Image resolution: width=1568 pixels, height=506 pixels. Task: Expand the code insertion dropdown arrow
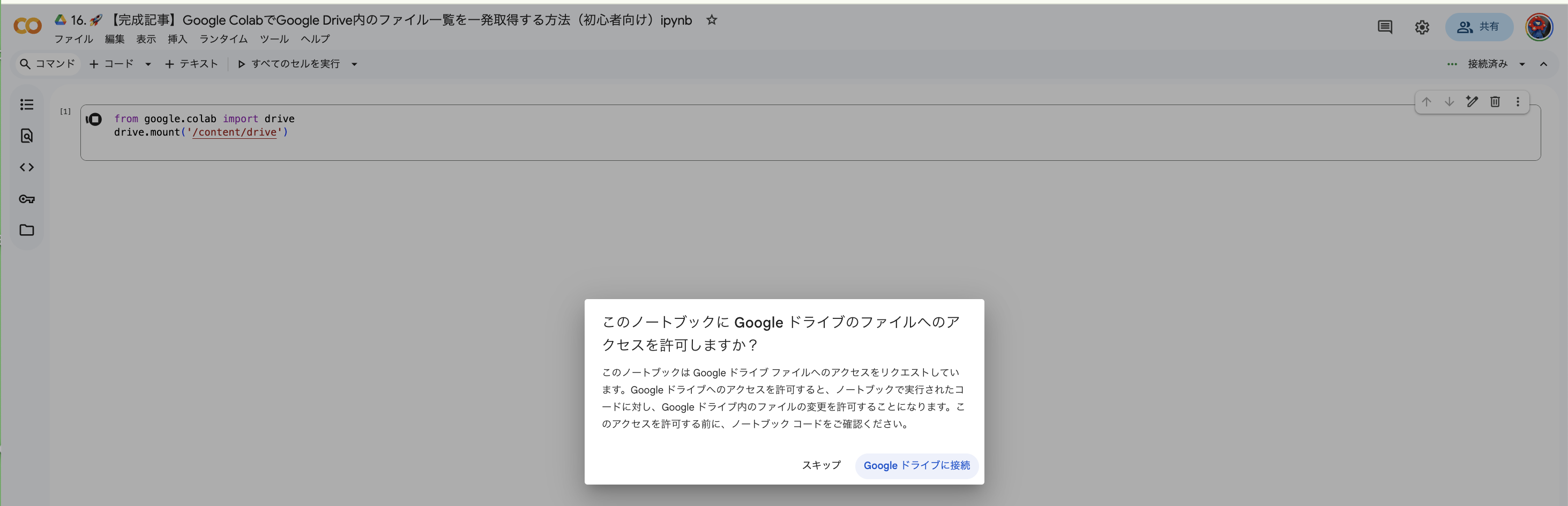[x=147, y=63]
